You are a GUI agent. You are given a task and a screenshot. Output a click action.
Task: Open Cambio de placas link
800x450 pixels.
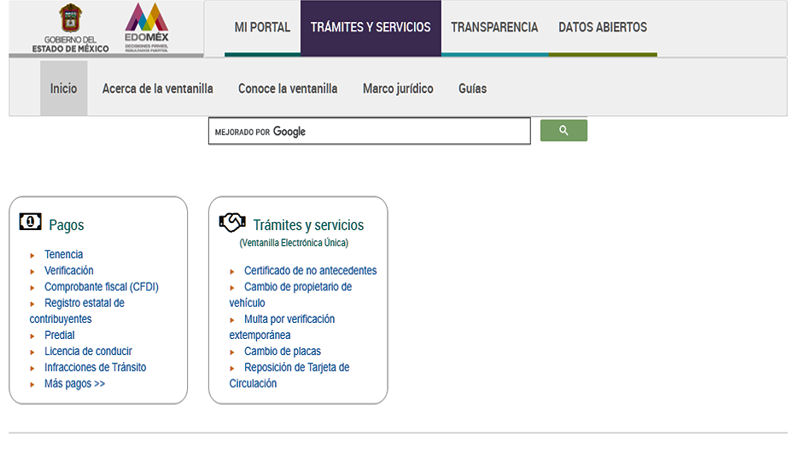pos(282,351)
